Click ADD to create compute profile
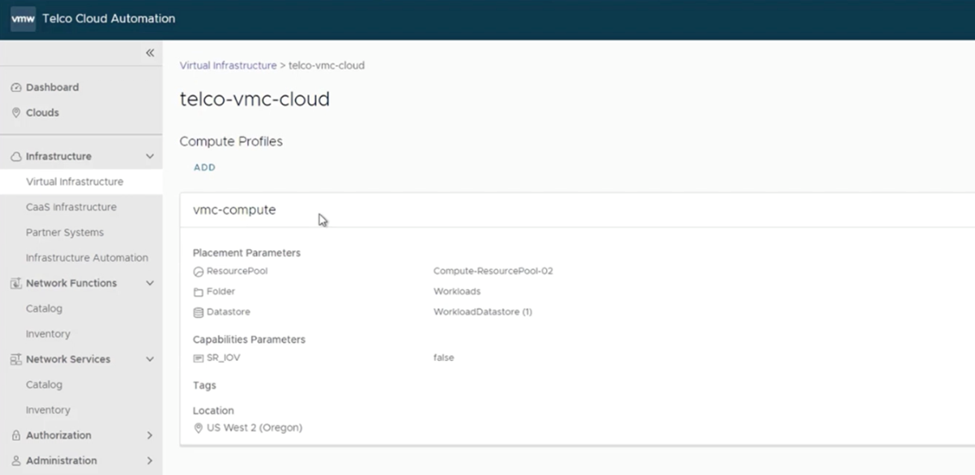975x475 pixels. pyautogui.click(x=204, y=168)
